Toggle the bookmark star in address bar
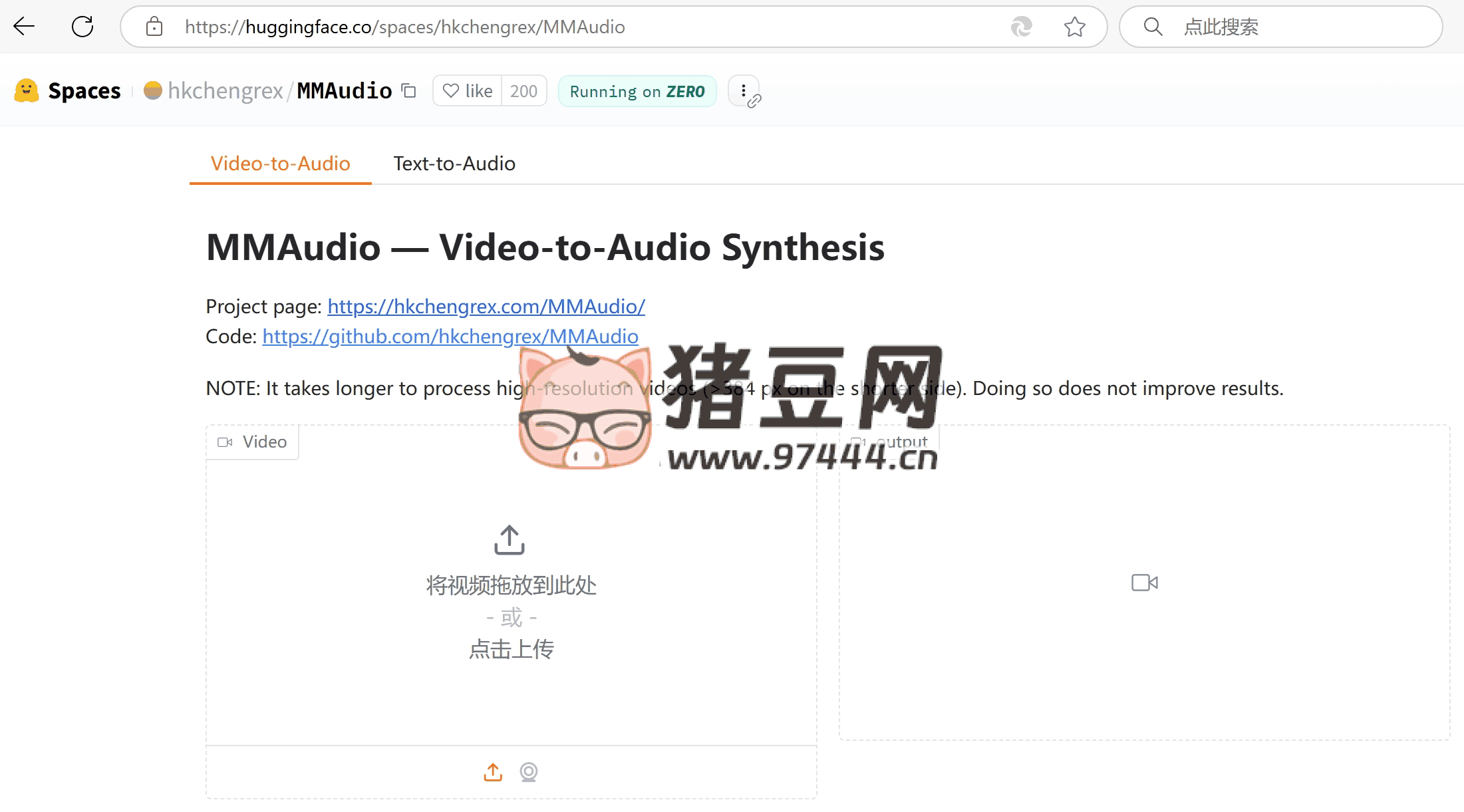This screenshot has height=812, width=1464. pyautogui.click(x=1074, y=27)
